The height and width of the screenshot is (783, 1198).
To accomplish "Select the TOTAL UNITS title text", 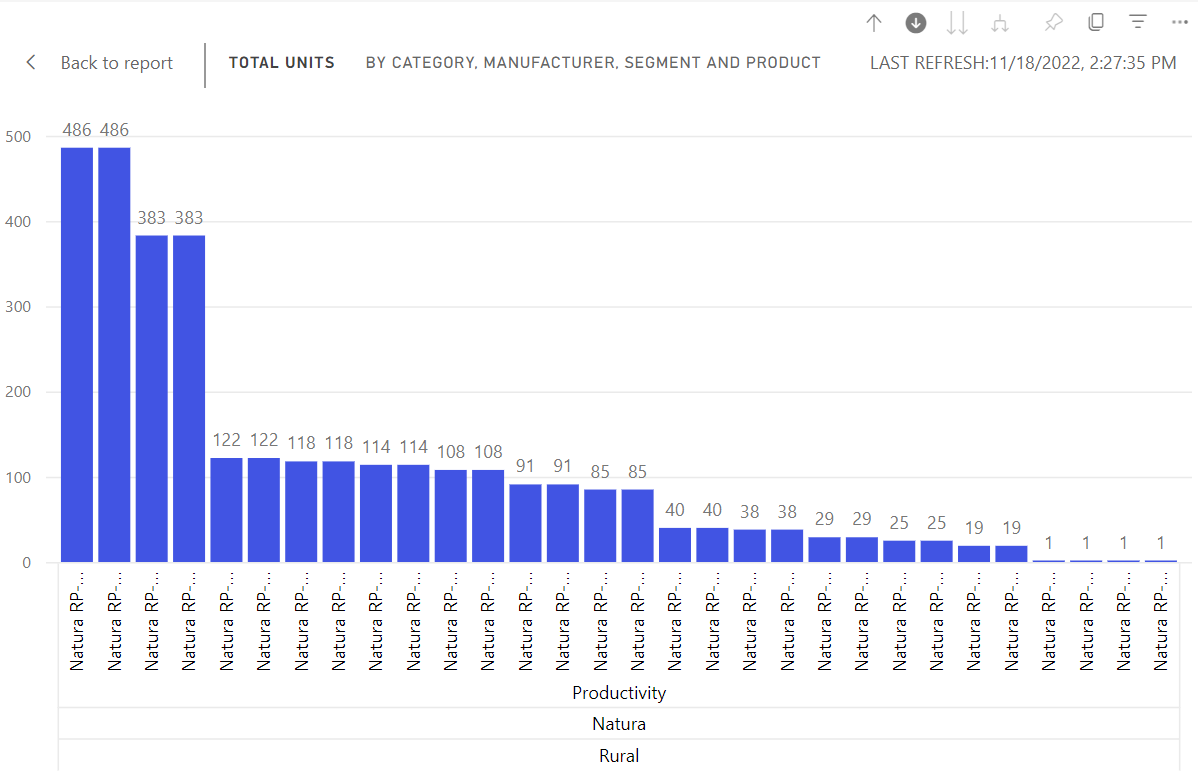I will [x=282, y=63].
